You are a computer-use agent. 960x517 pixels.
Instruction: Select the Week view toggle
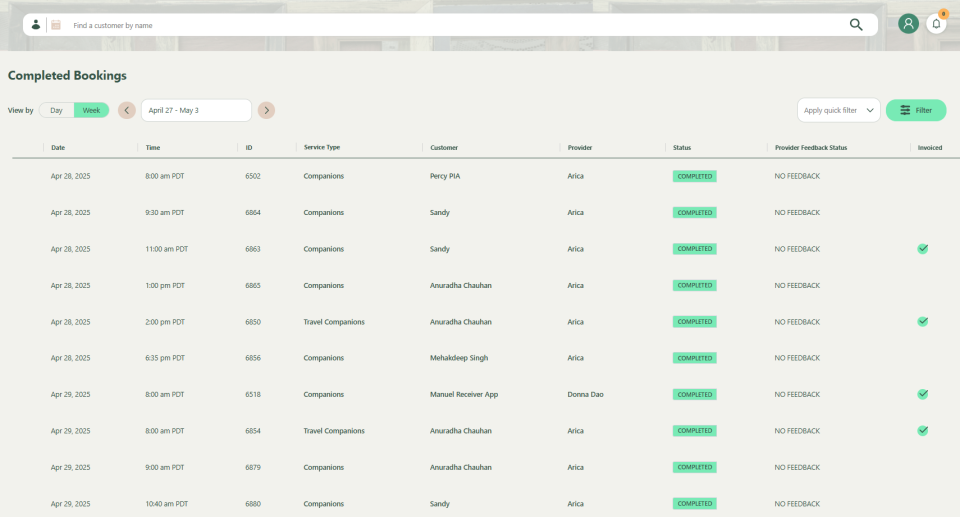pos(91,110)
